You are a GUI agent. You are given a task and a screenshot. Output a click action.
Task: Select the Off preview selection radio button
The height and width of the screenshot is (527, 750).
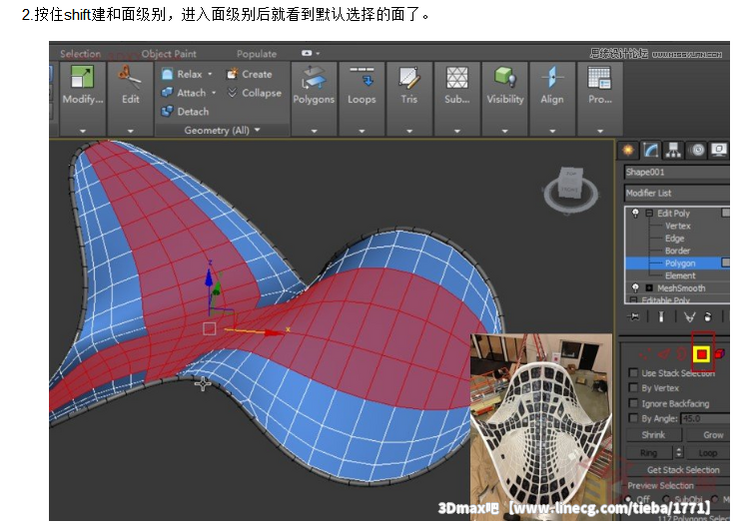tap(629, 499)
